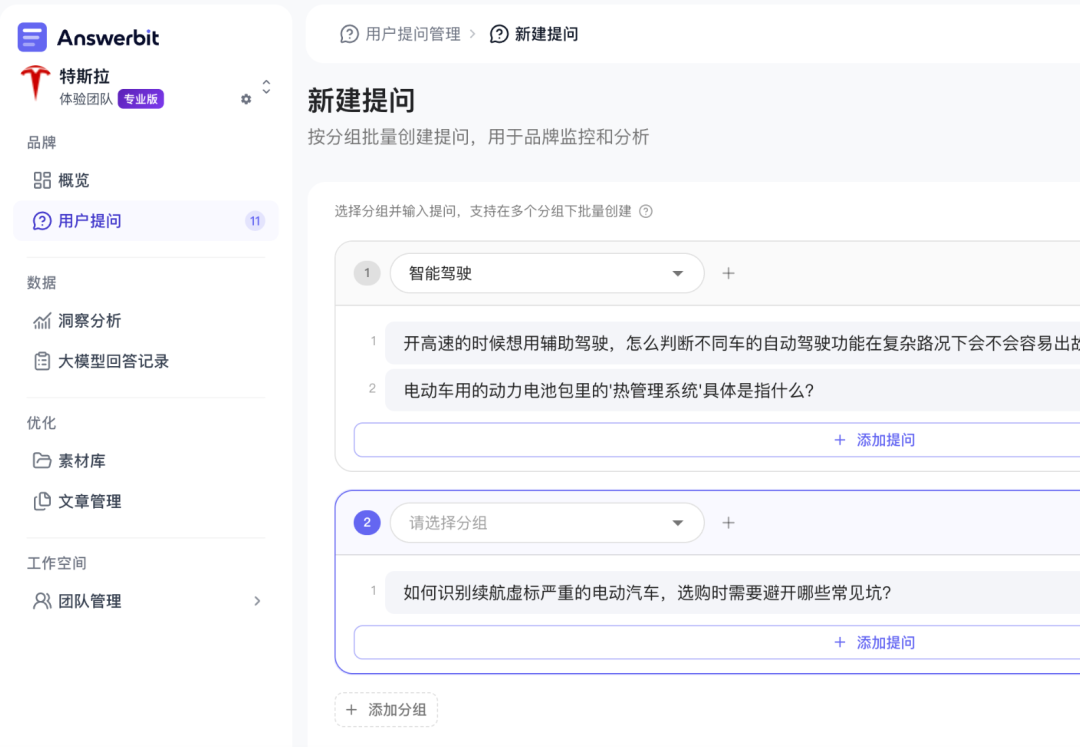Click the help icon after 批量创建 hint
Viewport: 1080px width, 747px height.
pos(645,211)
